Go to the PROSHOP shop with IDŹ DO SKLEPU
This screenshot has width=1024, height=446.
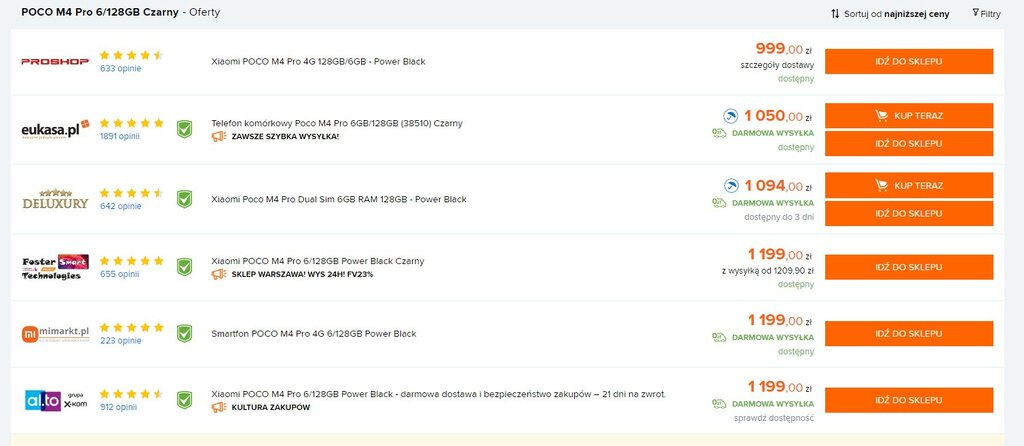tap(908, 61)
